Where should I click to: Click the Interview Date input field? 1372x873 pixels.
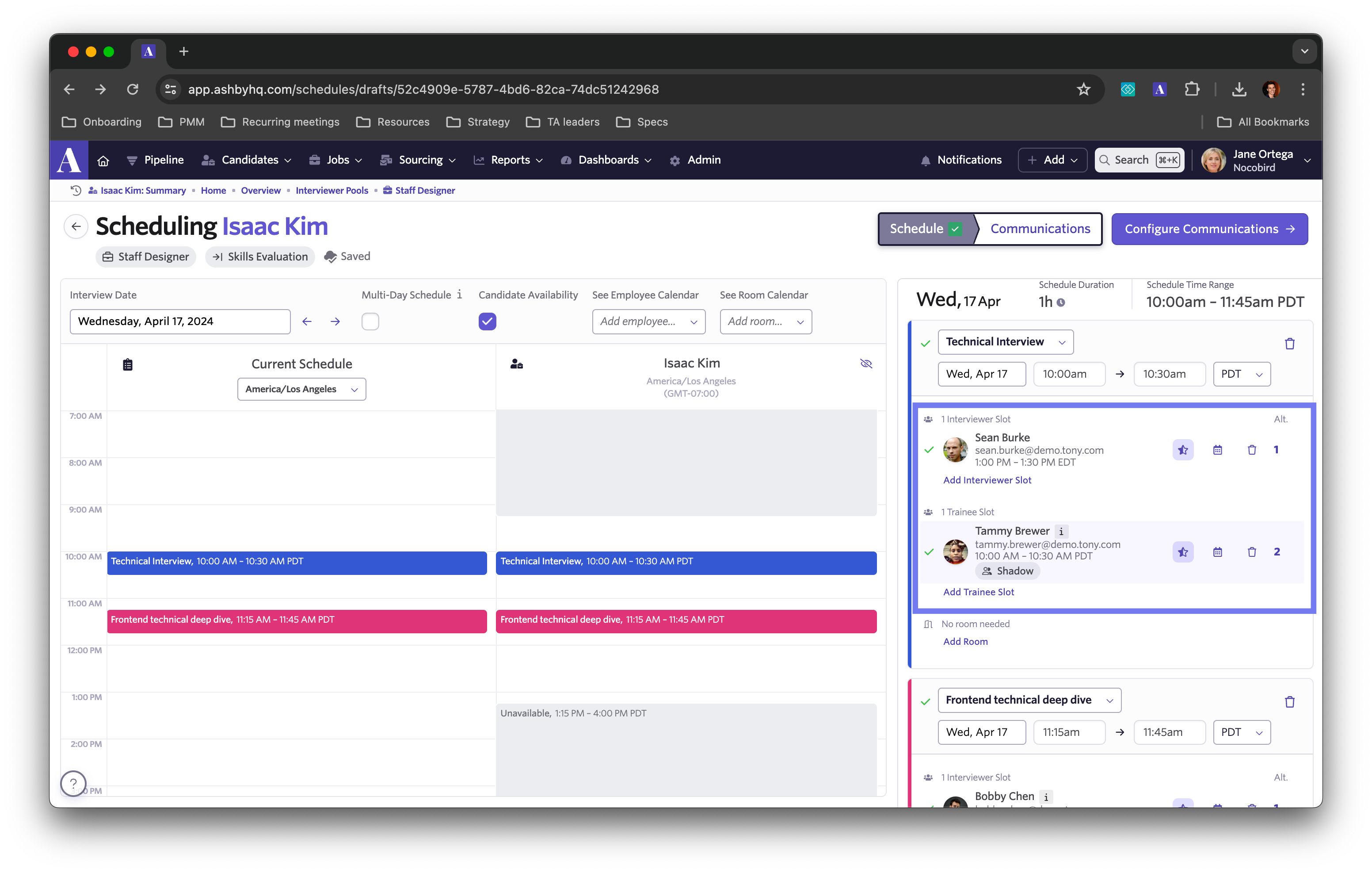tap(179, 322)
